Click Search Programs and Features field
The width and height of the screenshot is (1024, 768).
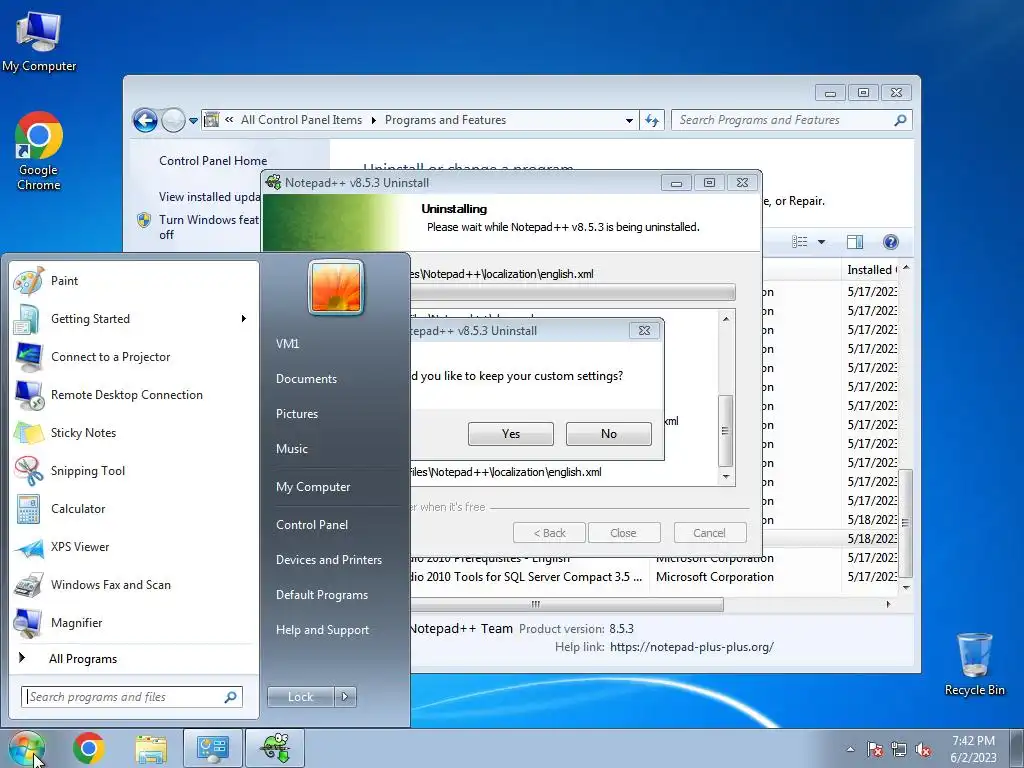[x=792, y=120]
